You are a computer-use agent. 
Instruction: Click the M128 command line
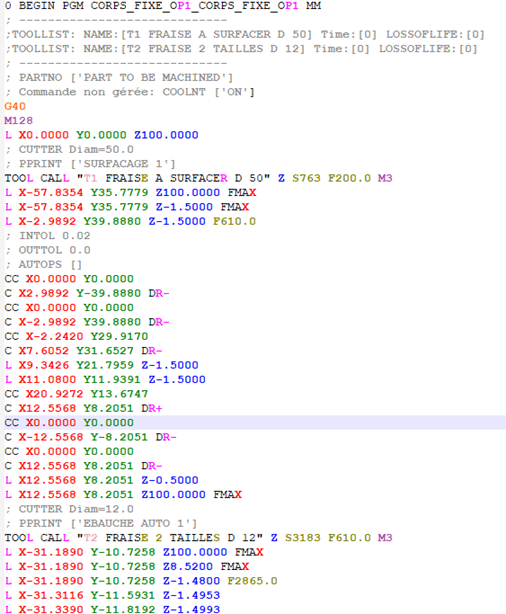[19, 121]
